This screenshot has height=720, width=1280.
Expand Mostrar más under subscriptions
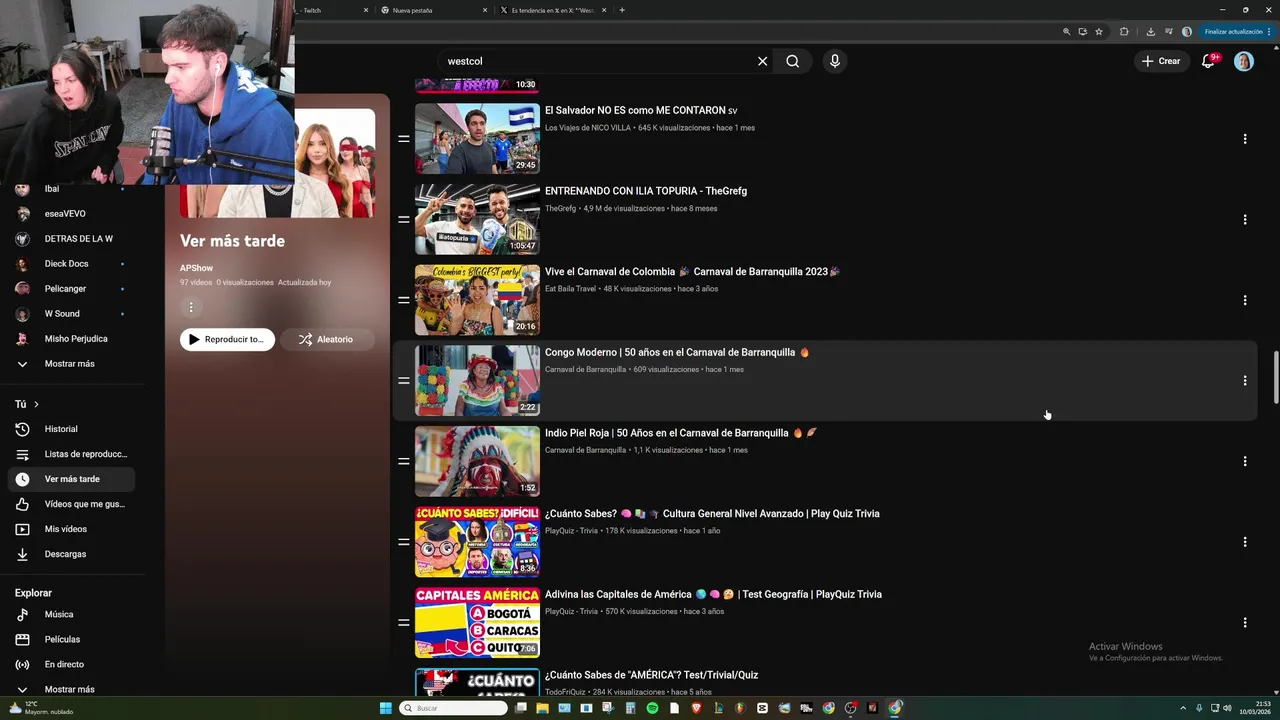70,364
